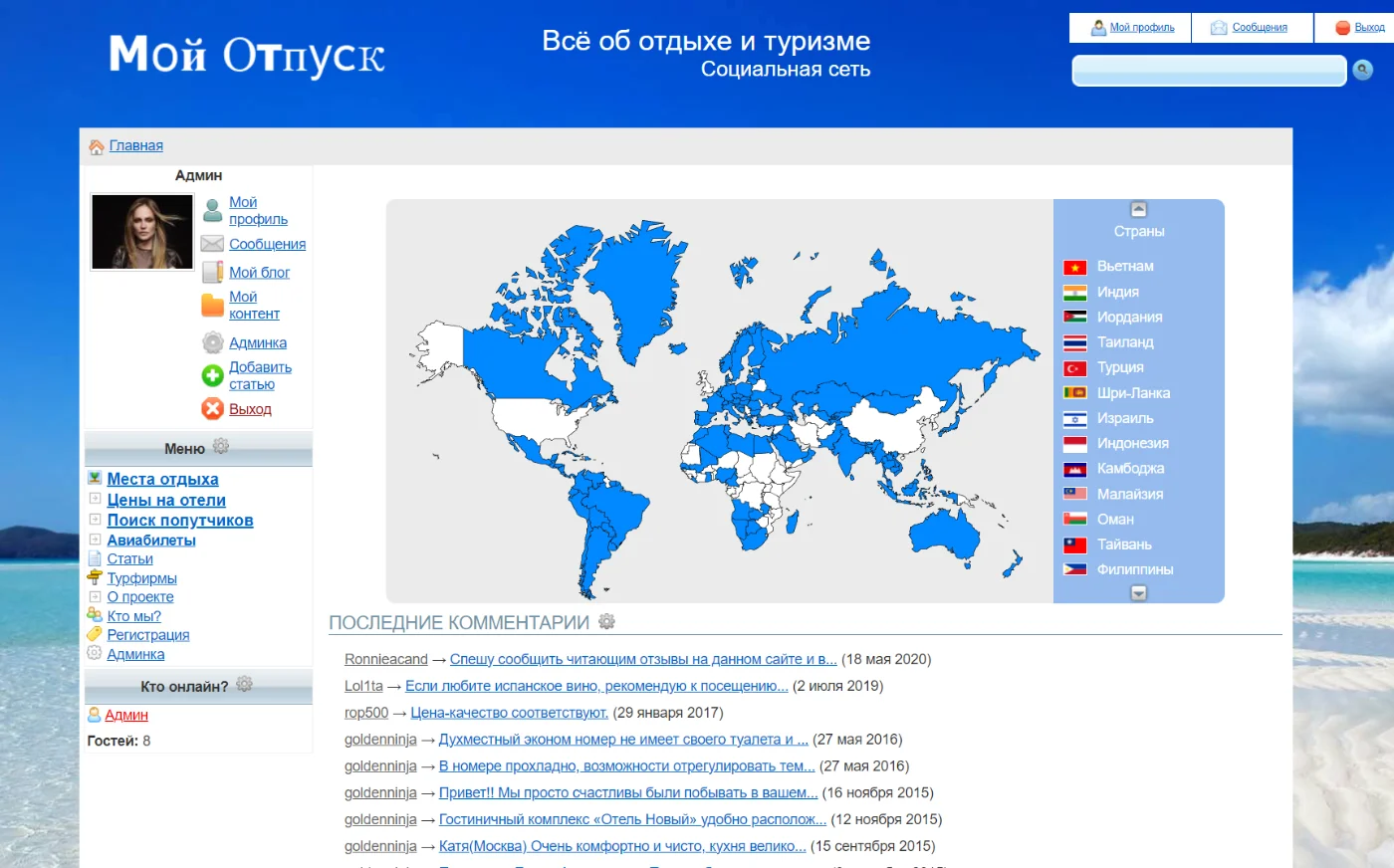Image resolution: width=1394 pixels, height=868 pixels.
Task: Open Регистрация in the menu
Action: coord(148,635)
